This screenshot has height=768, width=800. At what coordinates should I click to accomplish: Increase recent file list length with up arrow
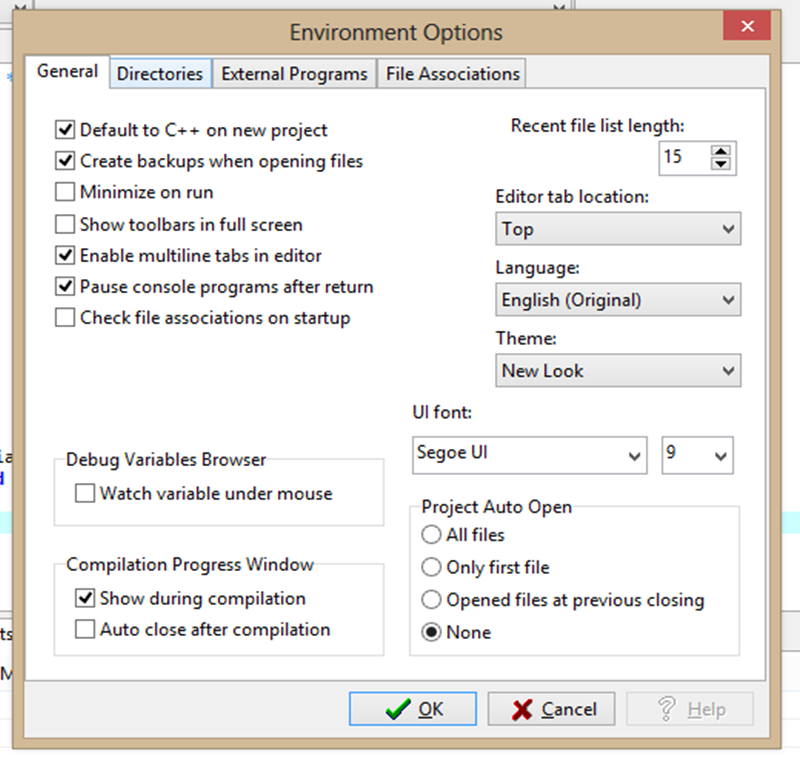(721, 151)
